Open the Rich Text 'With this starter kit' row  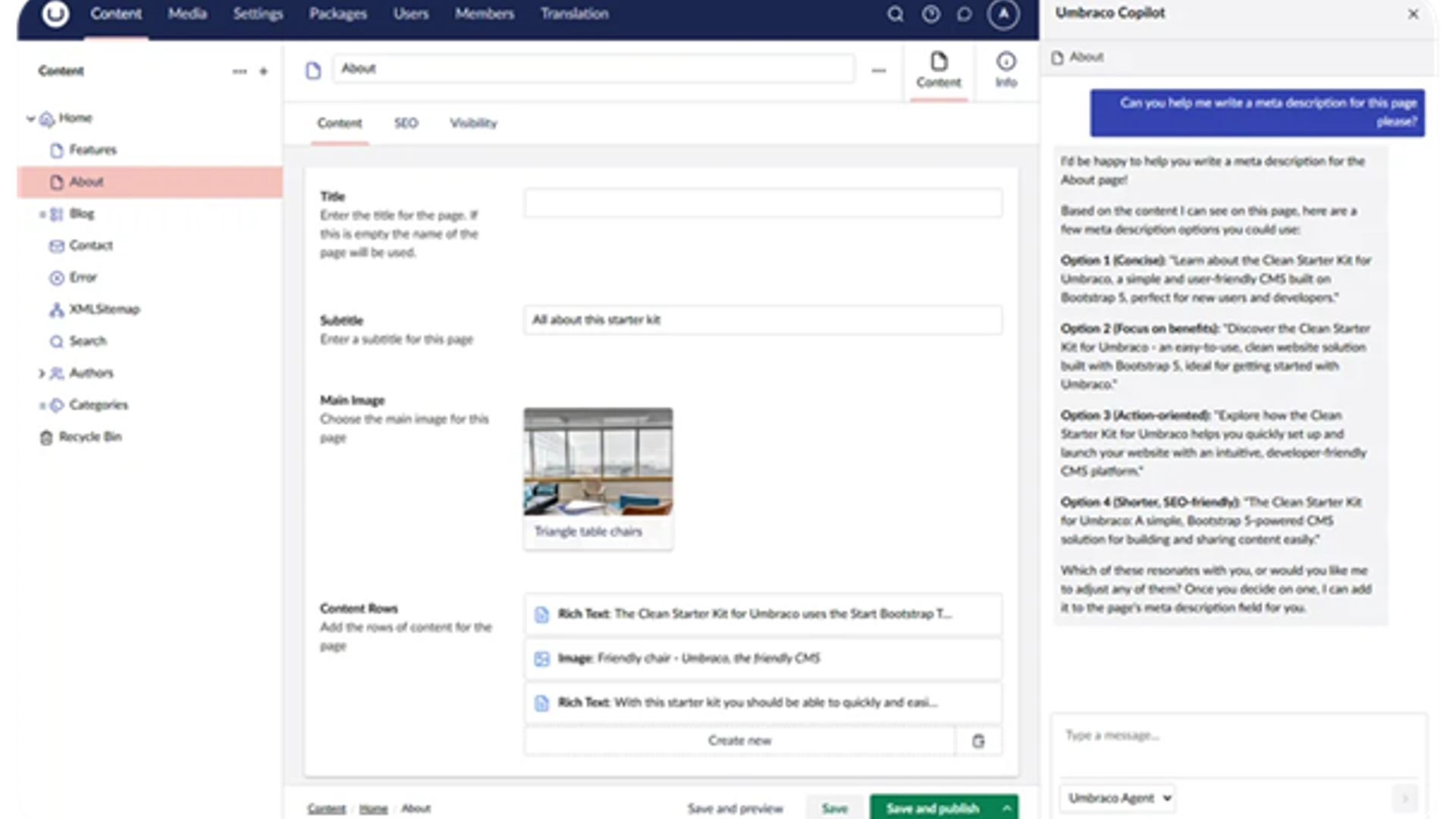coord(763,703)
